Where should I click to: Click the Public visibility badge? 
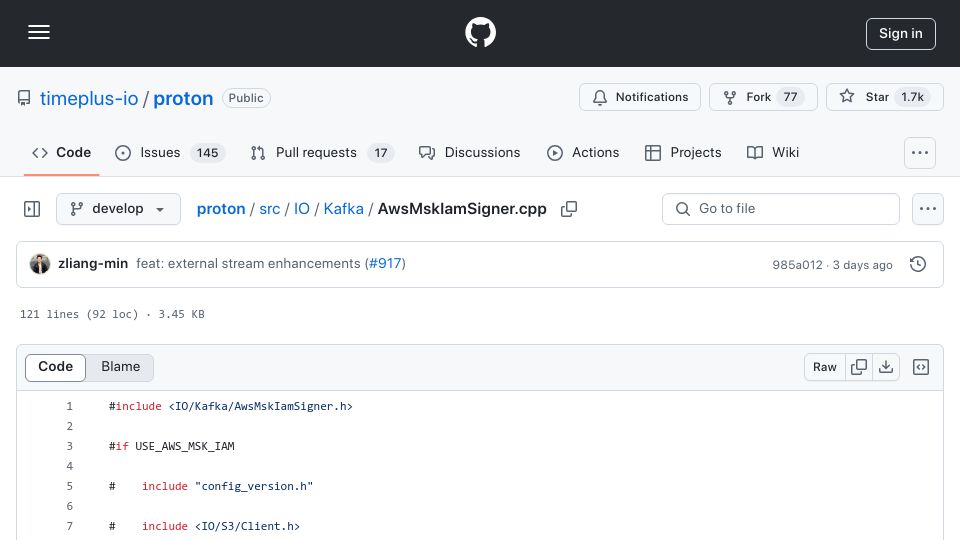coord(246,98)
